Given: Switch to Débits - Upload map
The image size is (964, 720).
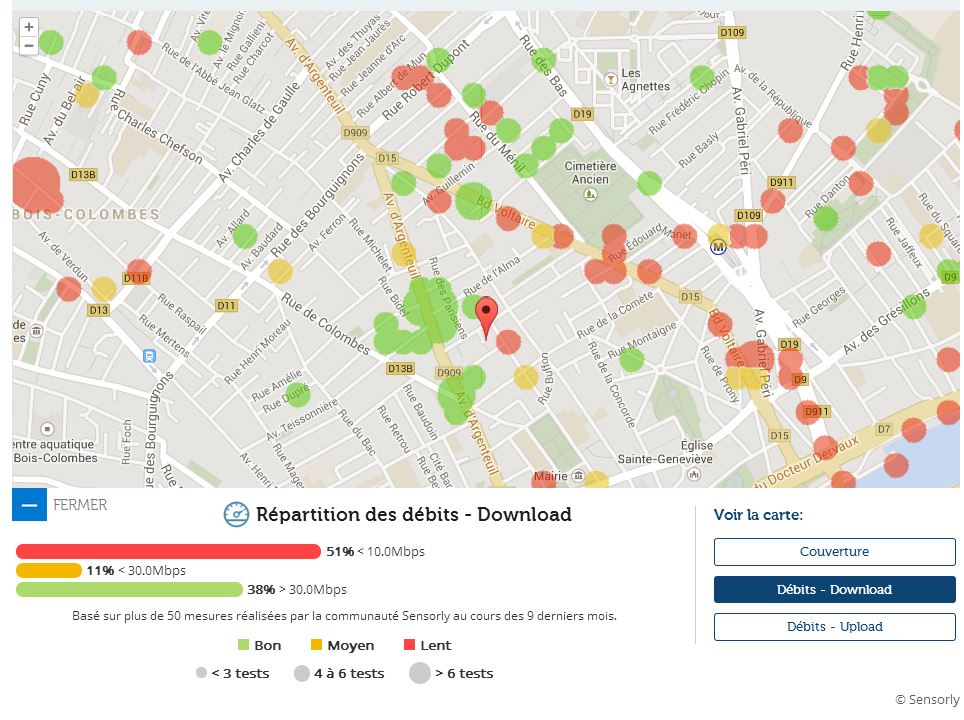Looking at the screenshot, I should [834, 627].
